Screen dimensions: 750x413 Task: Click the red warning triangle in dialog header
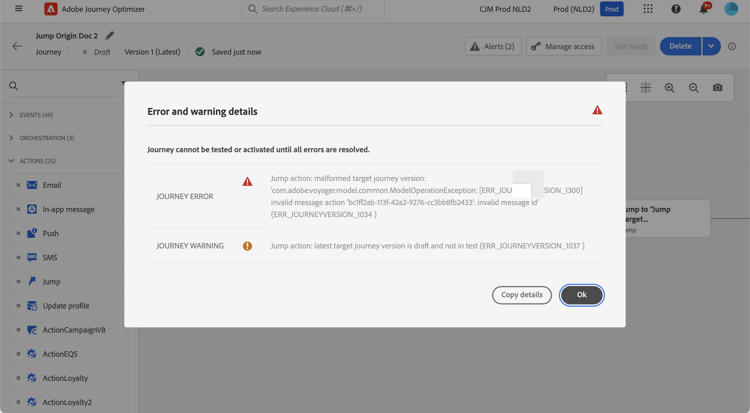(x=597, y=110)
